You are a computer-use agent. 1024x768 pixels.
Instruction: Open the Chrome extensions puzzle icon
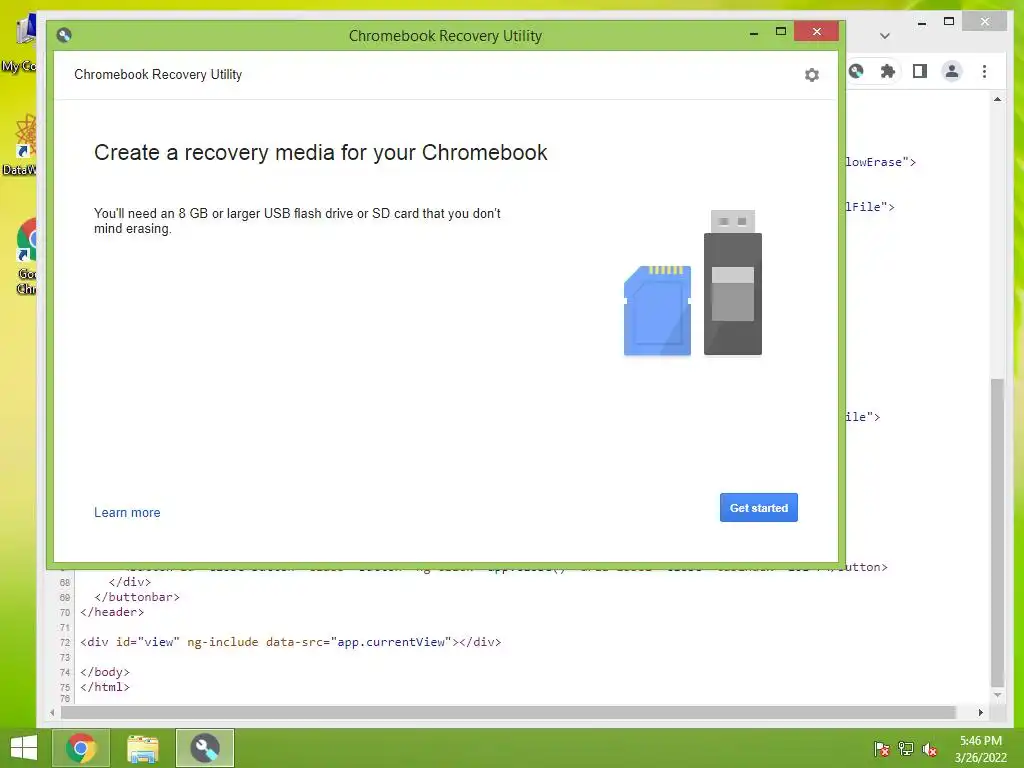888,71
